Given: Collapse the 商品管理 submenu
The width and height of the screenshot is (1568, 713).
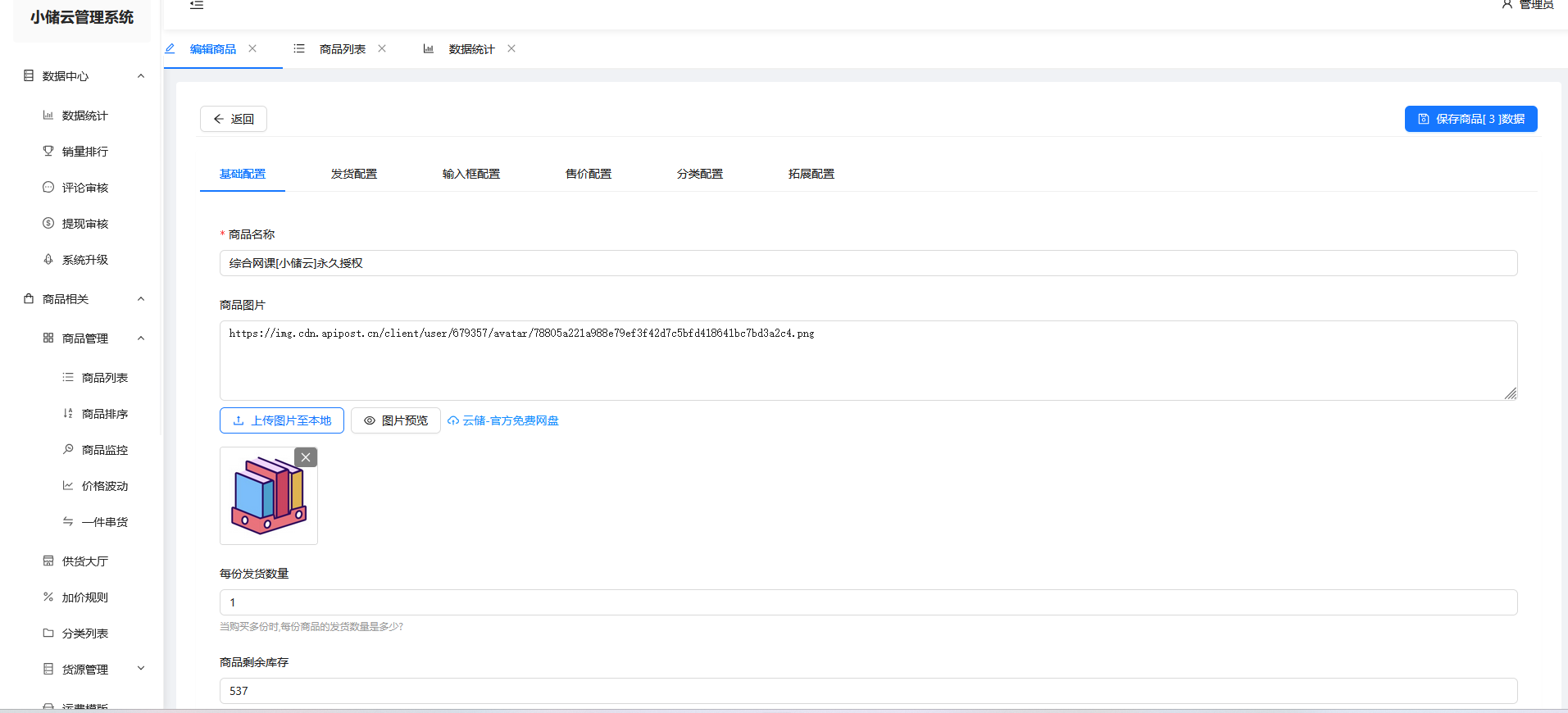Looking at the screenshot, I should [141, 338].
